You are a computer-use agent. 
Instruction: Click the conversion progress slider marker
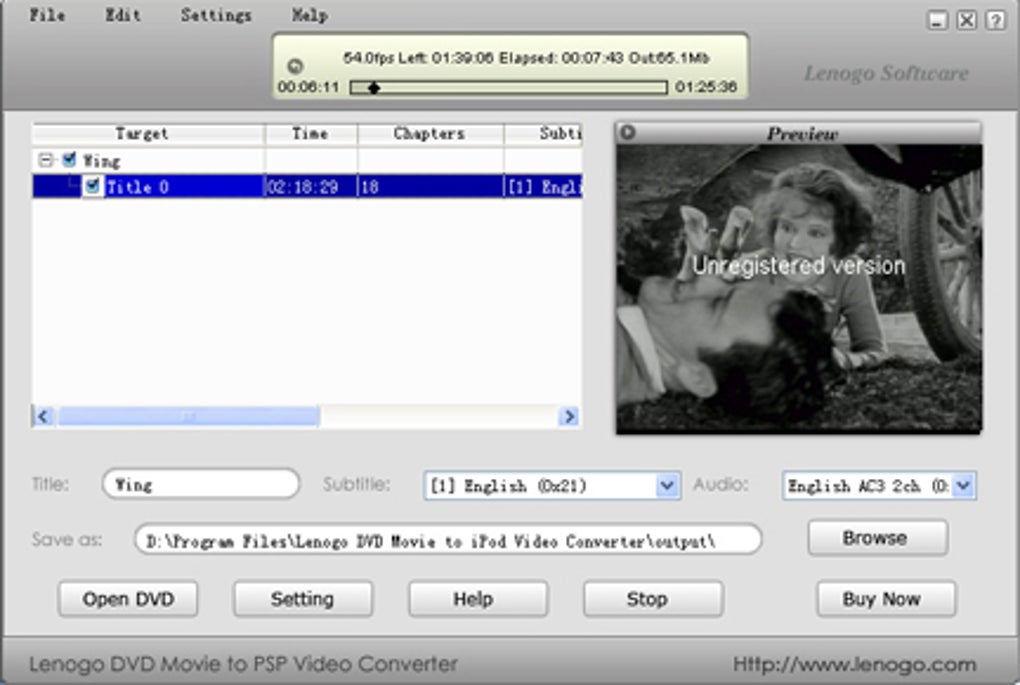click(x=373, y=87)
